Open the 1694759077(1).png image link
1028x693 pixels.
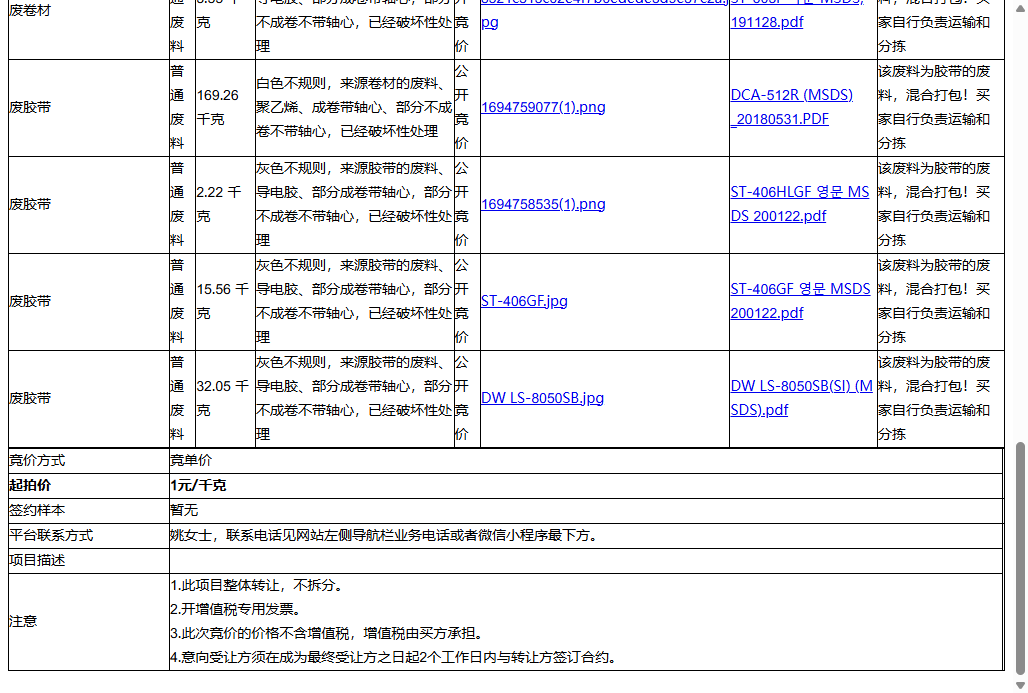pos(543,108)
